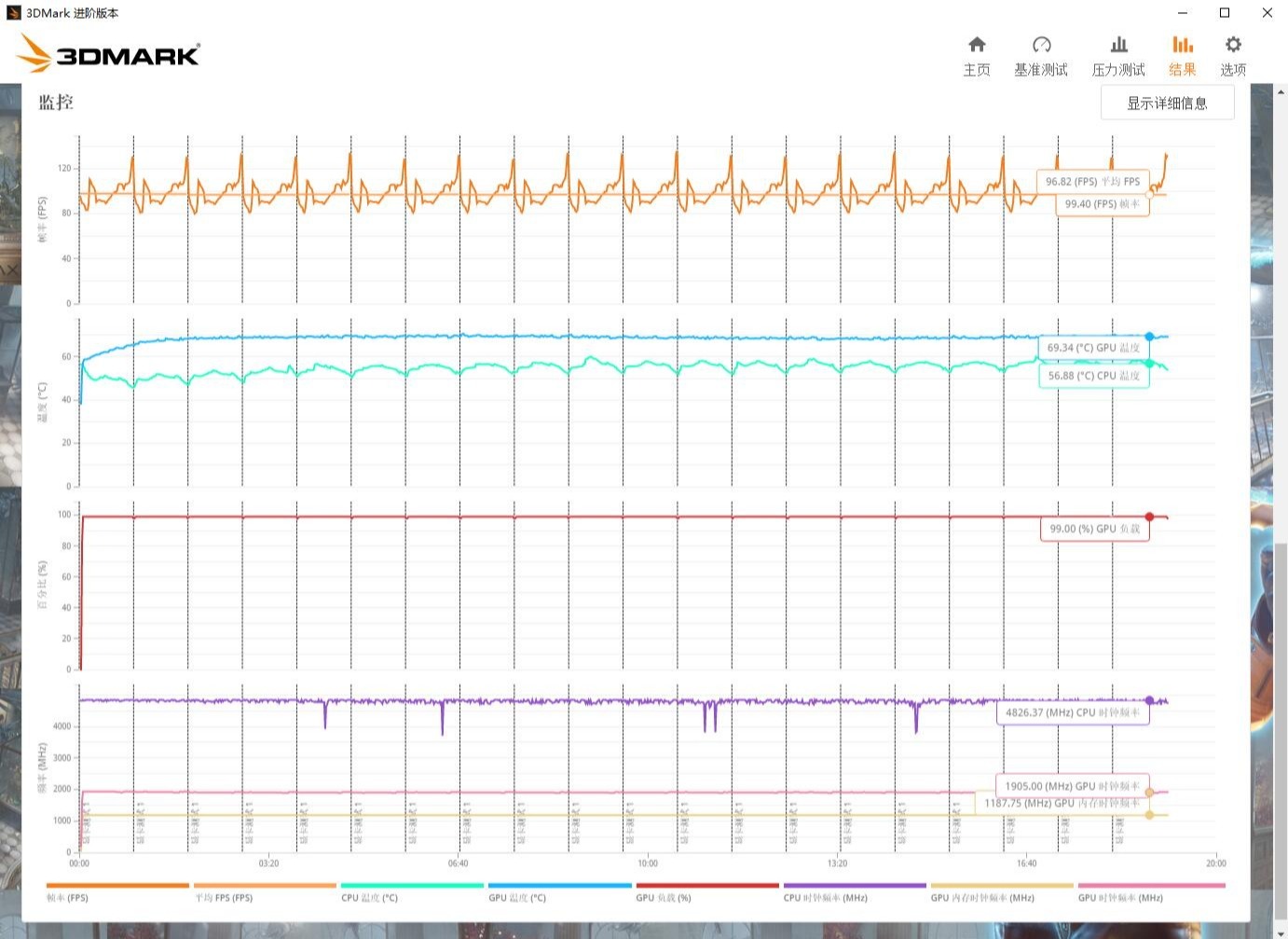Open the 压力测试 stress test section
Viewport: 1288px width, 939px height.
(x=1118, y=56)
